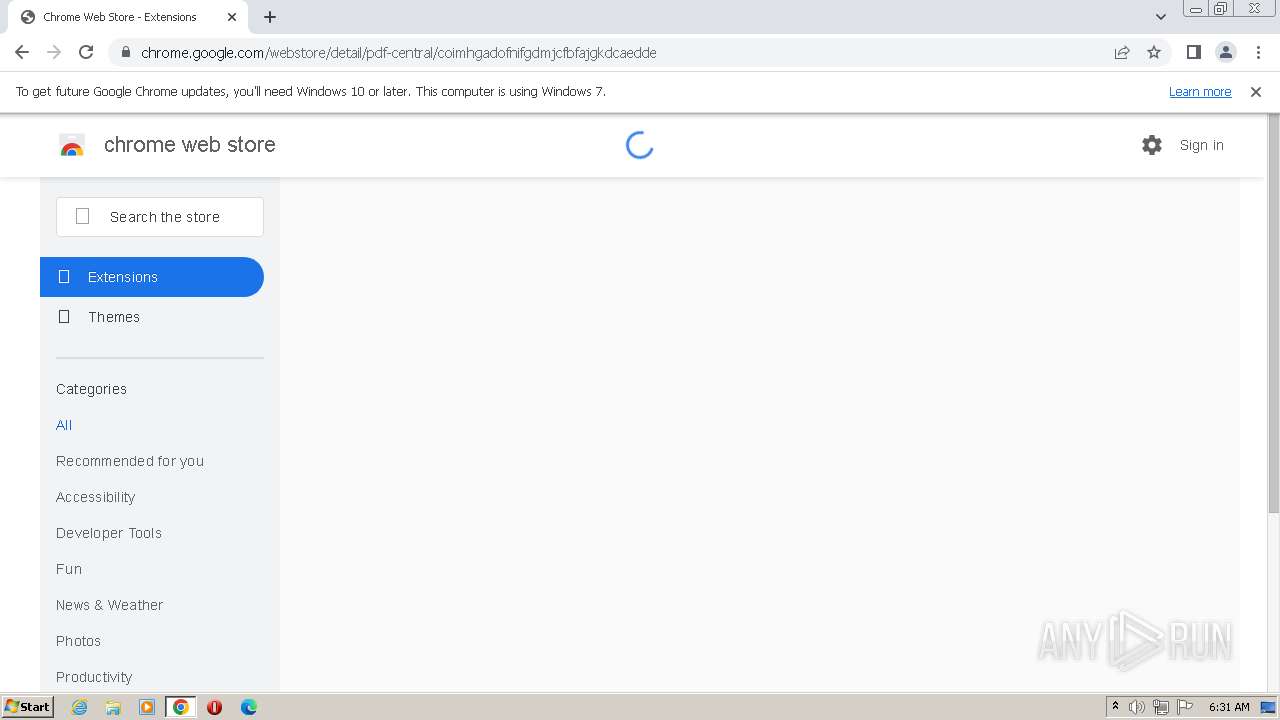Choose the Accessibility category
Image resolution: width=1280 pixels, height=720 pixels.
pos(95,497)
